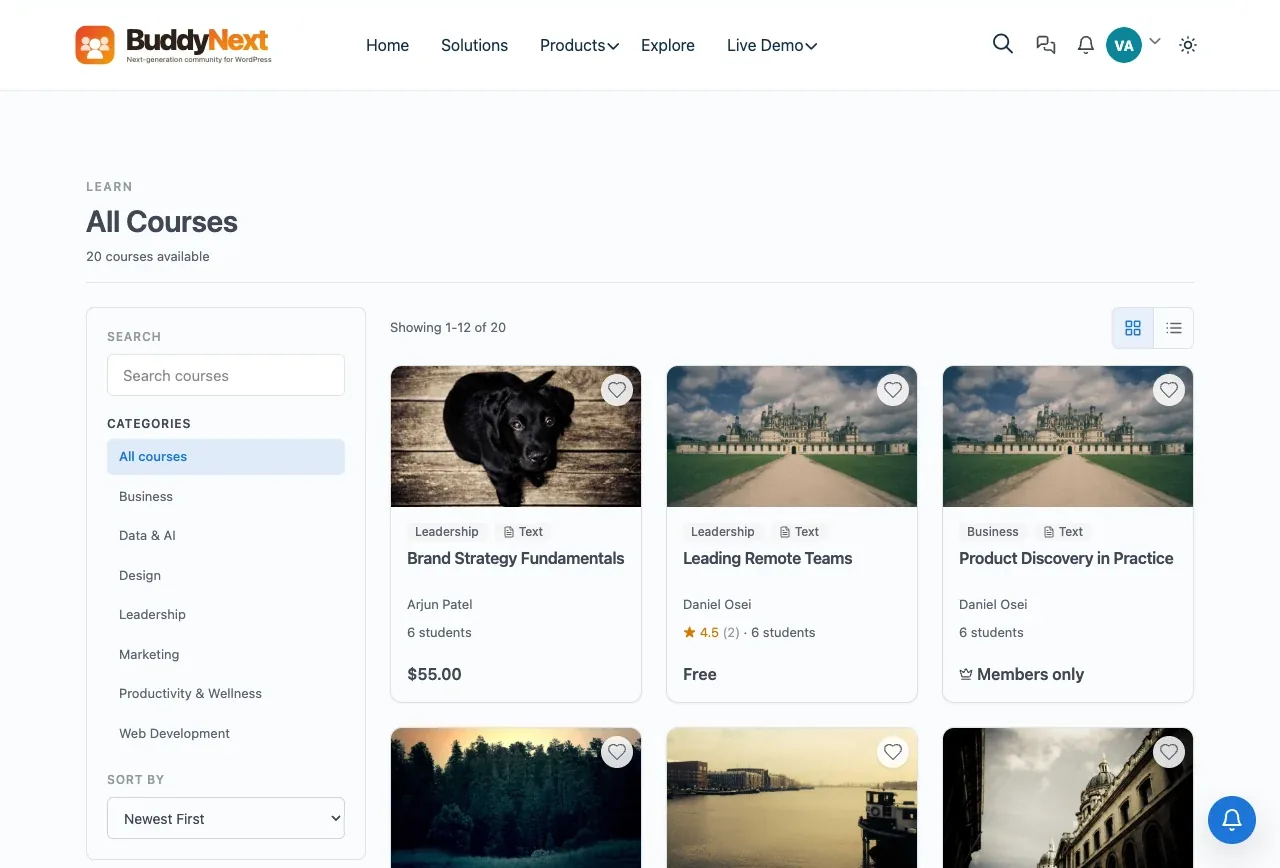
Task: Filter by Business category
Action: (x=226, y=496)
